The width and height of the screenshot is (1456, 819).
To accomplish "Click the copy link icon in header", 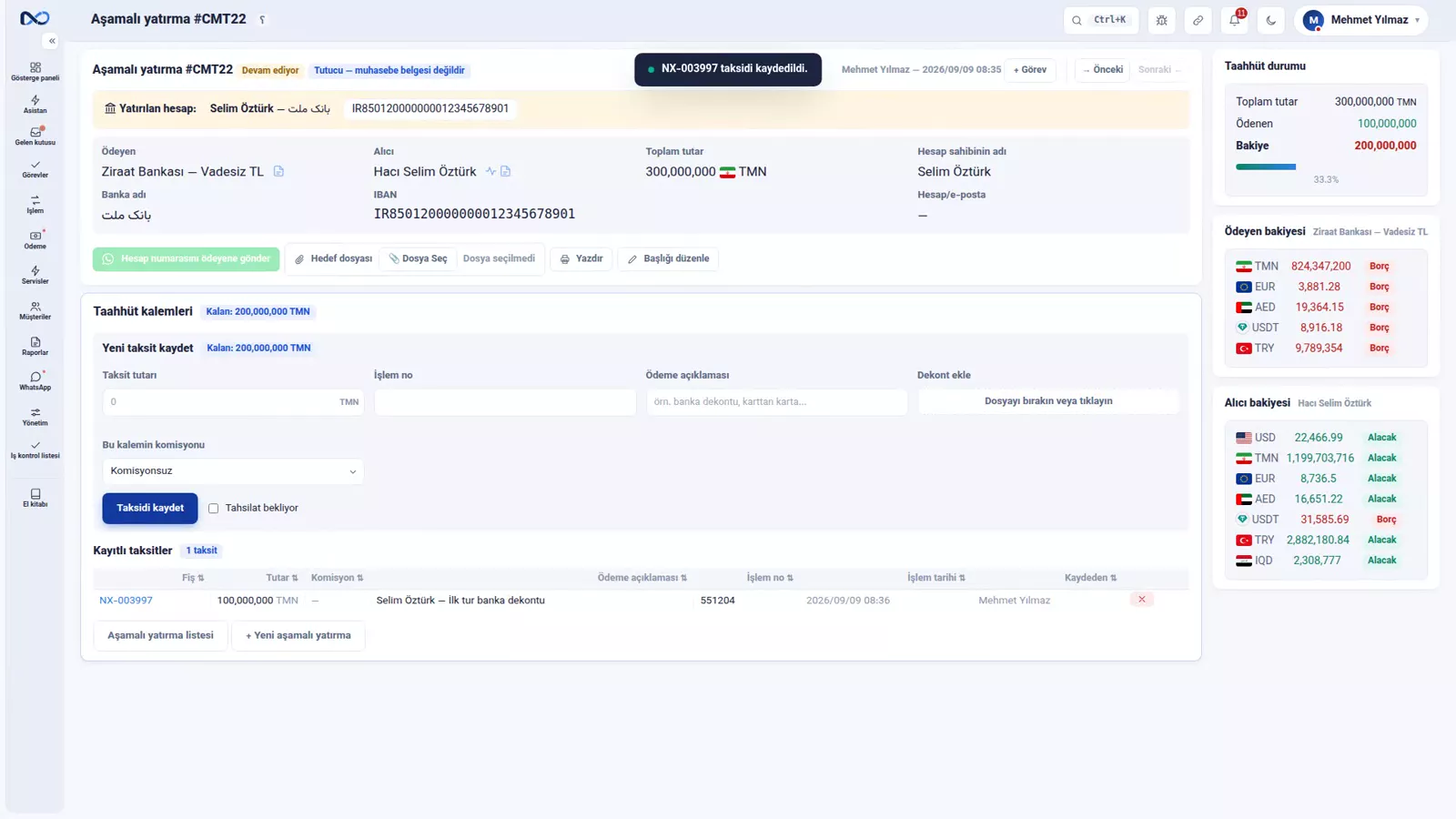I will pyautogui.click(x=1198, y=20).
